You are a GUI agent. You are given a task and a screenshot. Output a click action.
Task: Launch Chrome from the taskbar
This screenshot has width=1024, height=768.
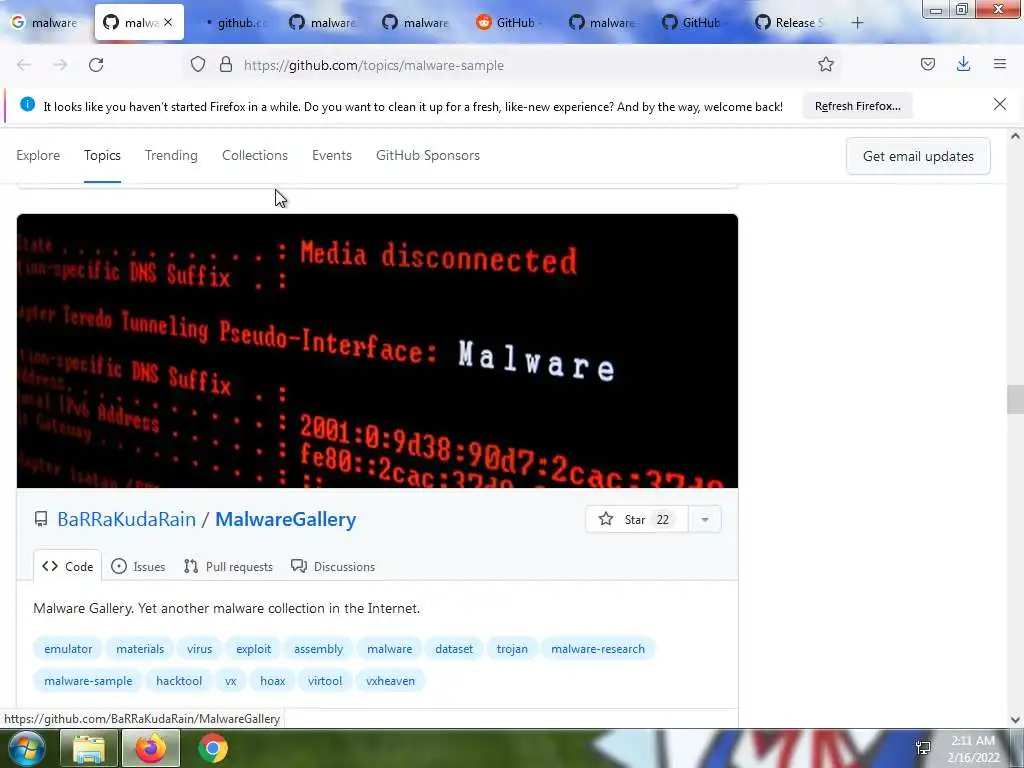[x=213, y=748]
